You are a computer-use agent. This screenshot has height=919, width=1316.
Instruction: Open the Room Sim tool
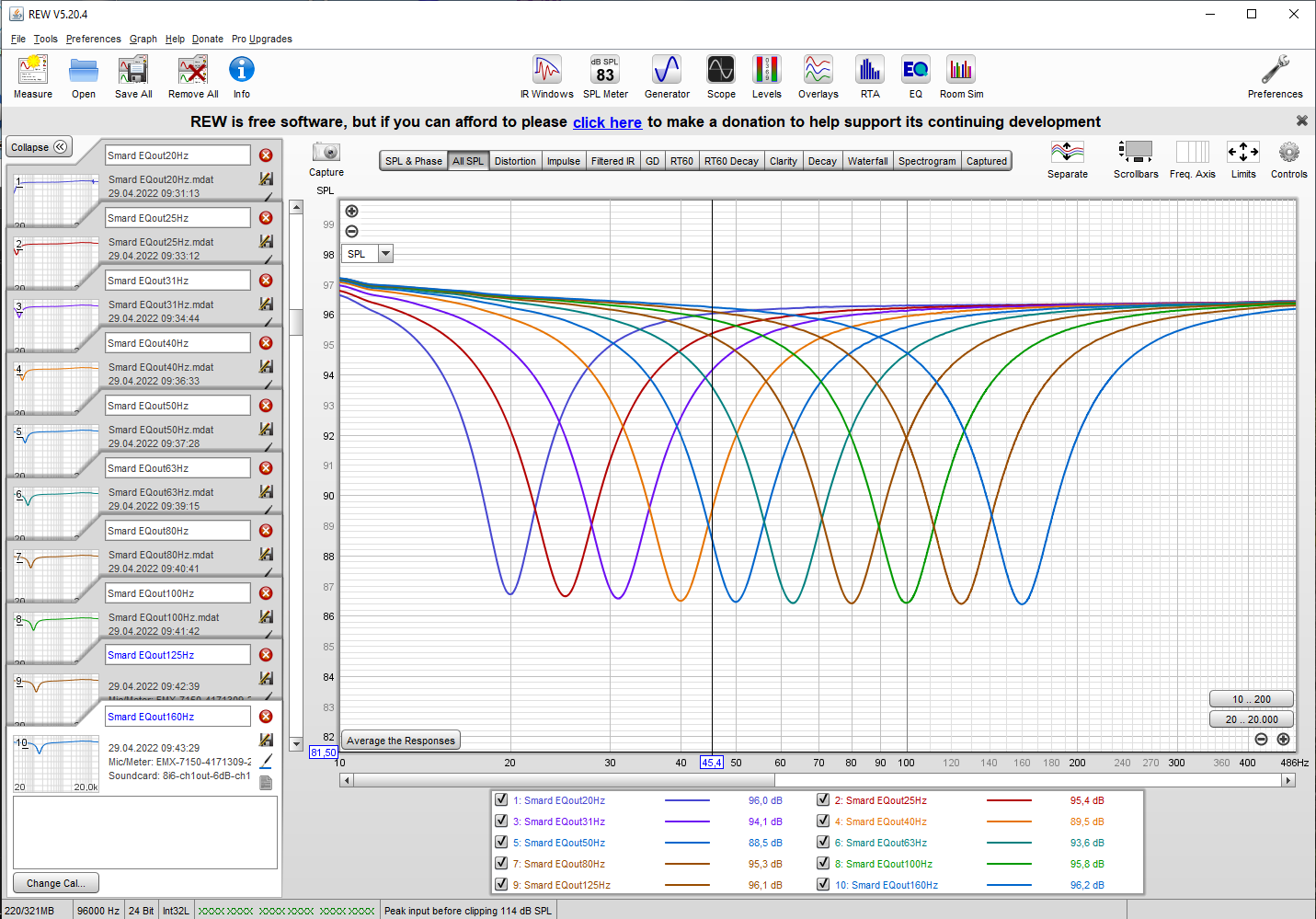[961, 71]
